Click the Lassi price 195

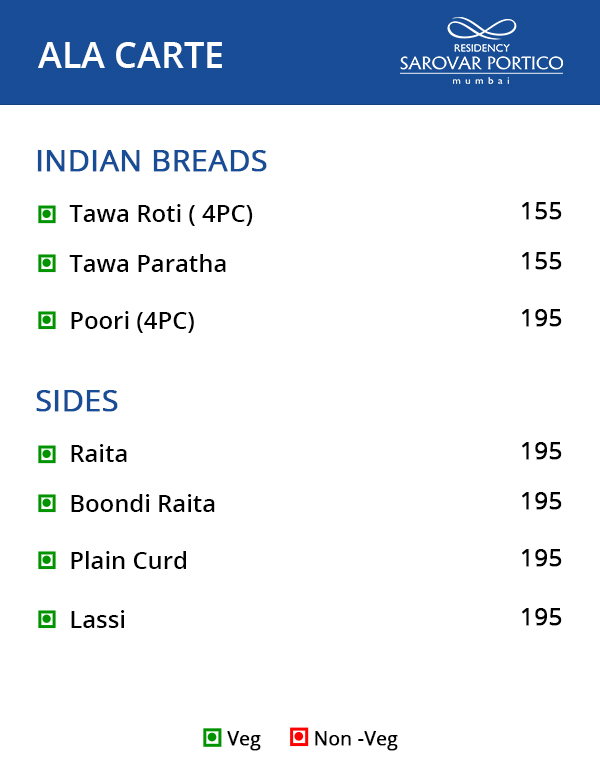541,617
